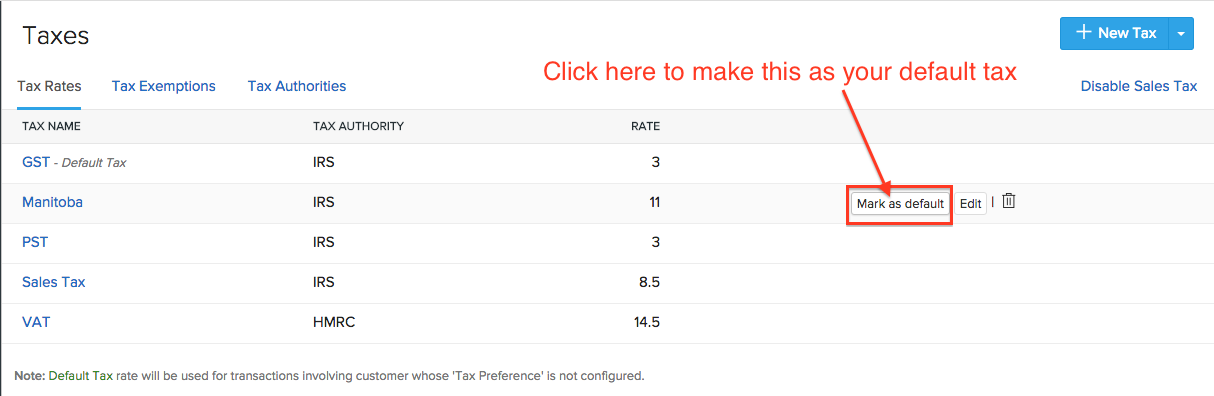Select the Tax Rates tab
Image resolution: width=1214 pixels, height=396 pixels.
[x=50, y=86]
